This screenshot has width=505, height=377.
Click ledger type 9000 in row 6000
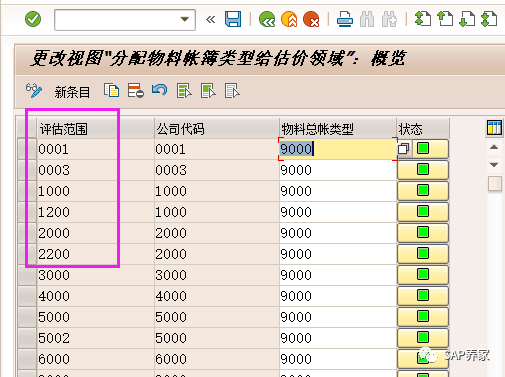coord(338,359)
